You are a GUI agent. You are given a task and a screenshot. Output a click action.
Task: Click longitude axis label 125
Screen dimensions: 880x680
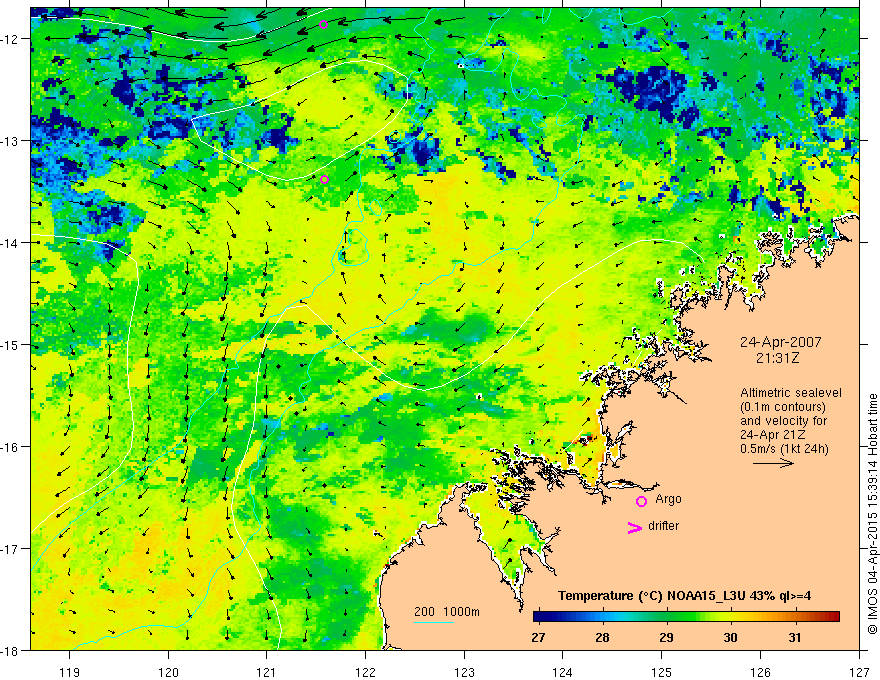click(662, 672)
